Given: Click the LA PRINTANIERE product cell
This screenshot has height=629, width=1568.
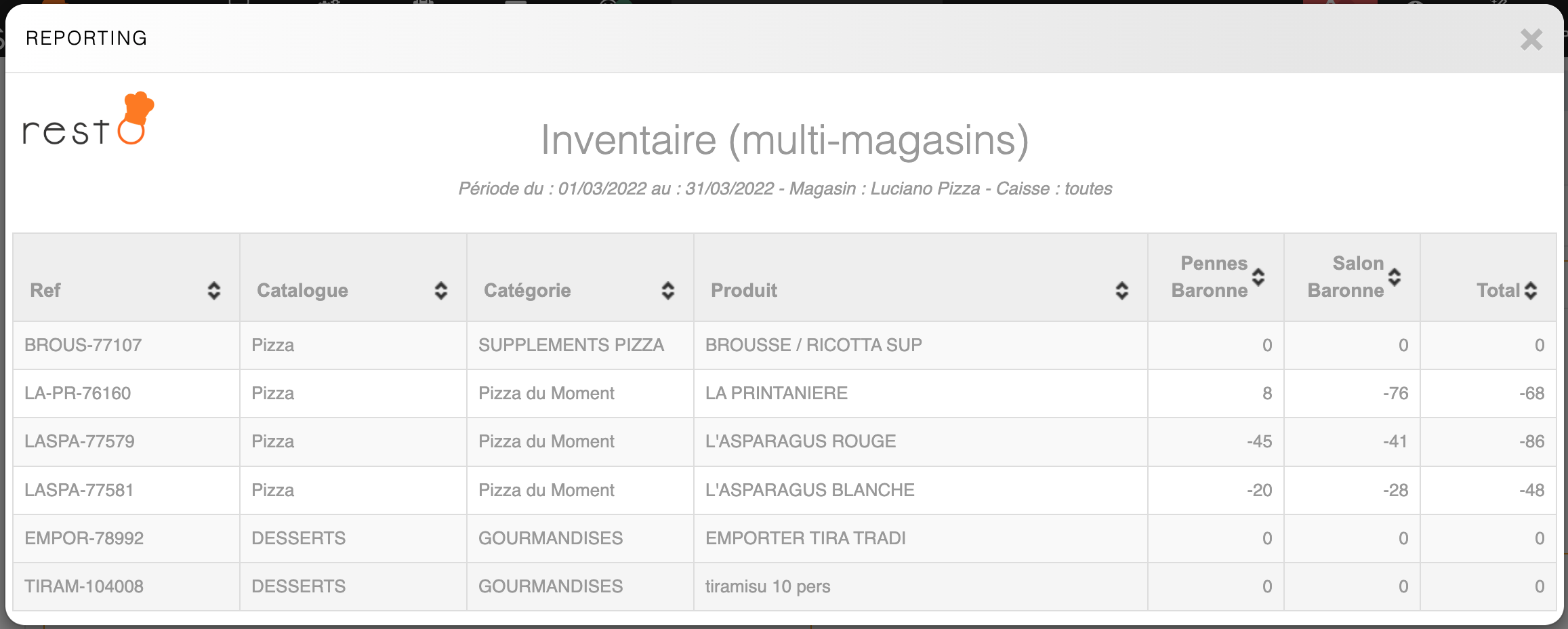Looking at the screenshot, I should pos(777,393).
